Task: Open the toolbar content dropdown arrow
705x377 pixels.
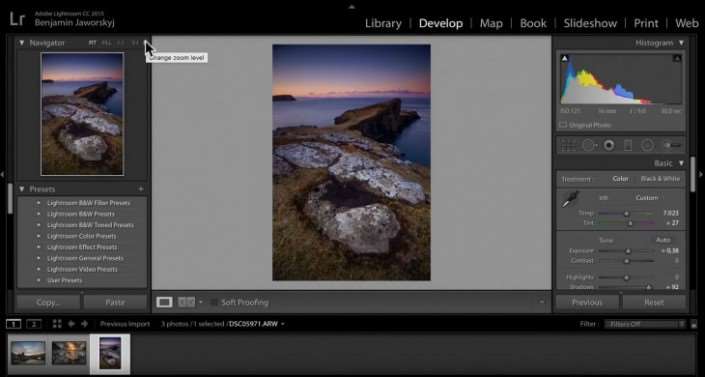Action: 542,302
